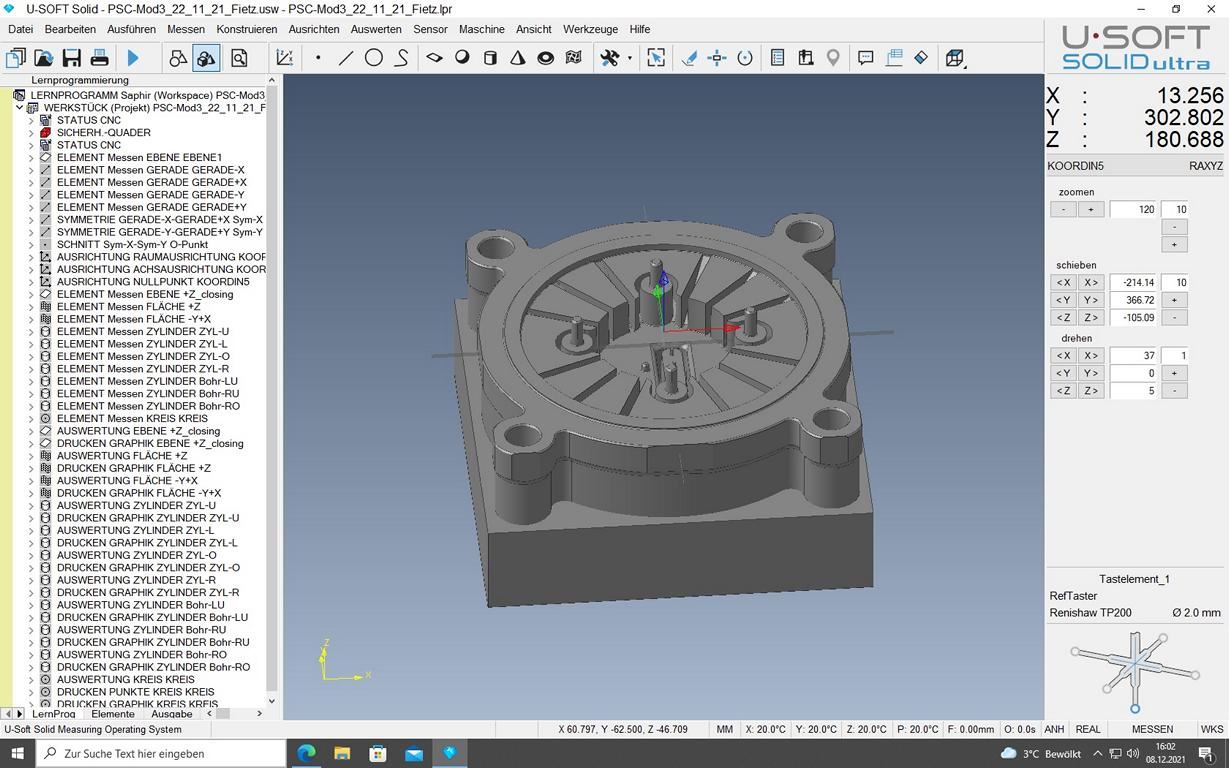Open the Konstruieren menu
The image size is (1229, 768).
pyautogui.click(x=247, y=29)
